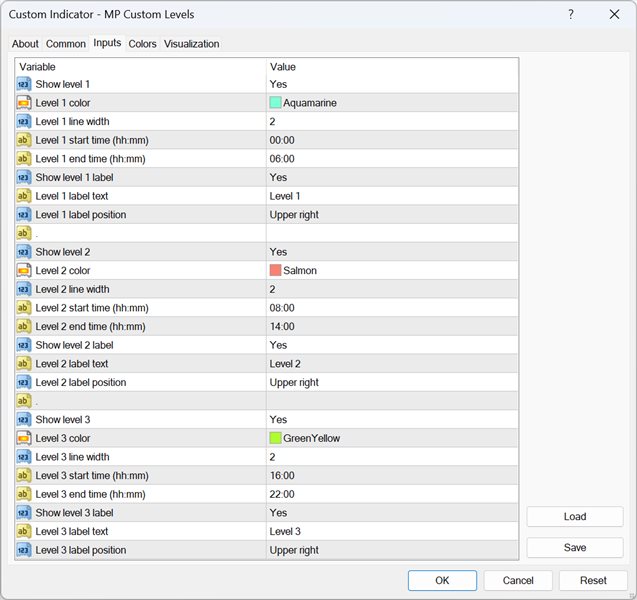The width and height of the screenshot is (637, 600).
Task: Click the color icon beside Level 3 color
Action: (x=24, y=439)
